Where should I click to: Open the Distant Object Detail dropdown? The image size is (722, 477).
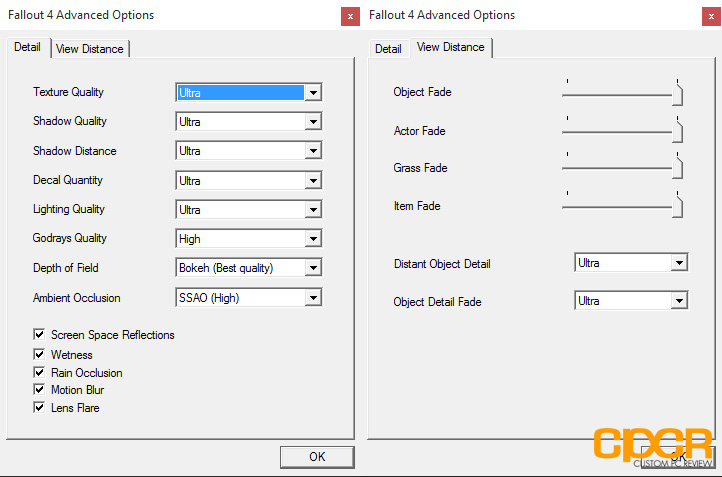point(631,262)
